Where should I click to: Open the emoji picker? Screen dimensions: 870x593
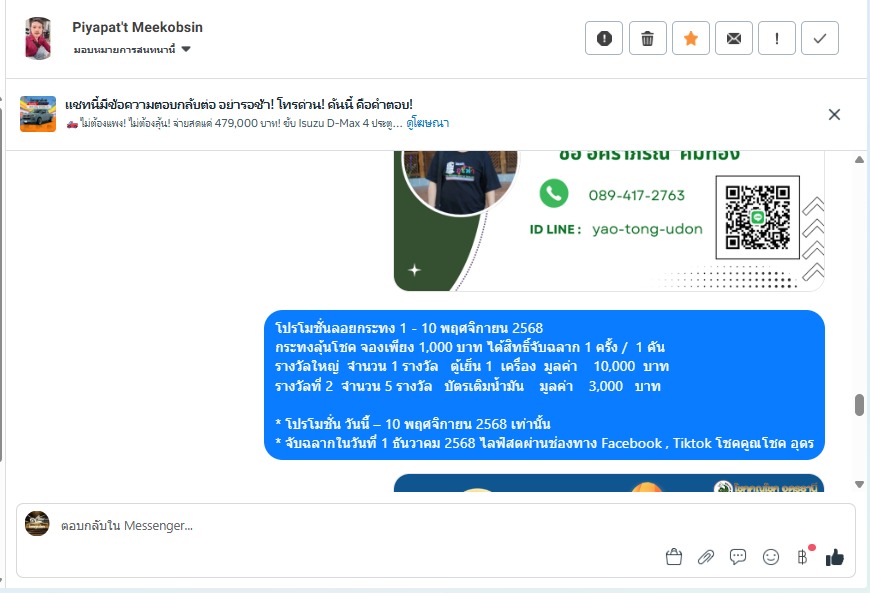tap(771, 557)
